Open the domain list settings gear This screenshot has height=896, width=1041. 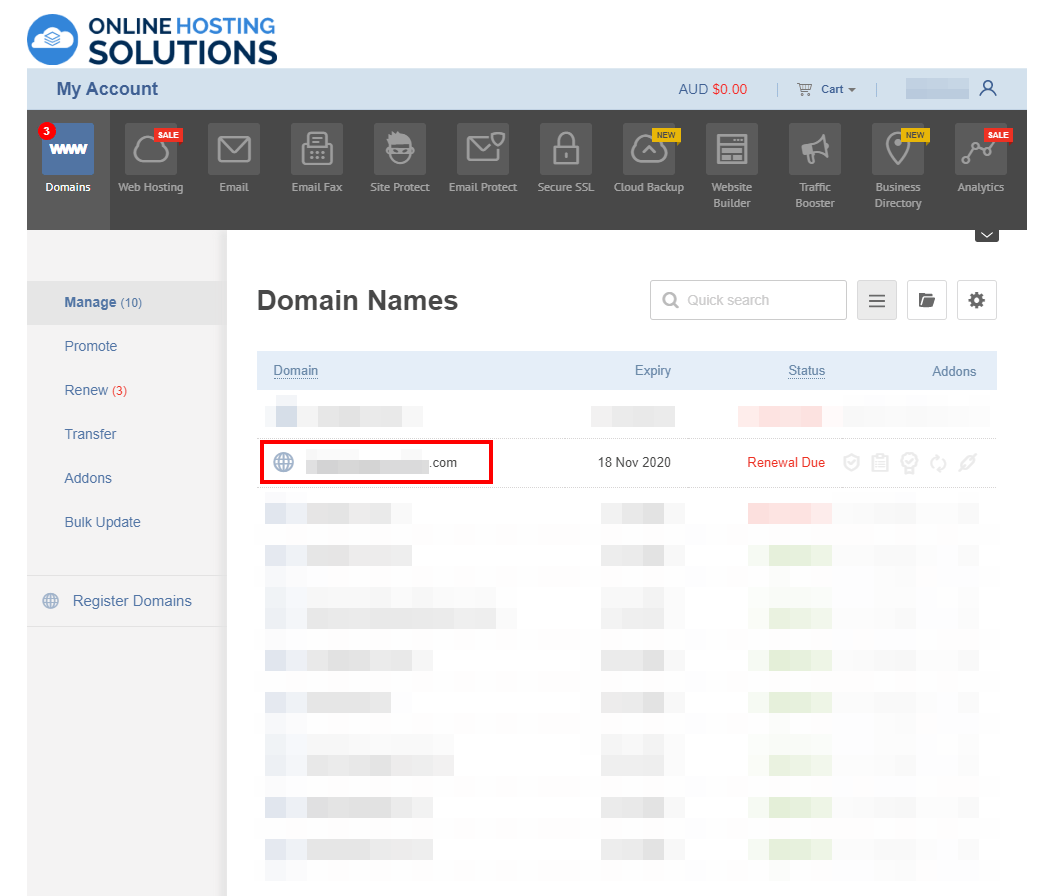[x=976, y=300]
